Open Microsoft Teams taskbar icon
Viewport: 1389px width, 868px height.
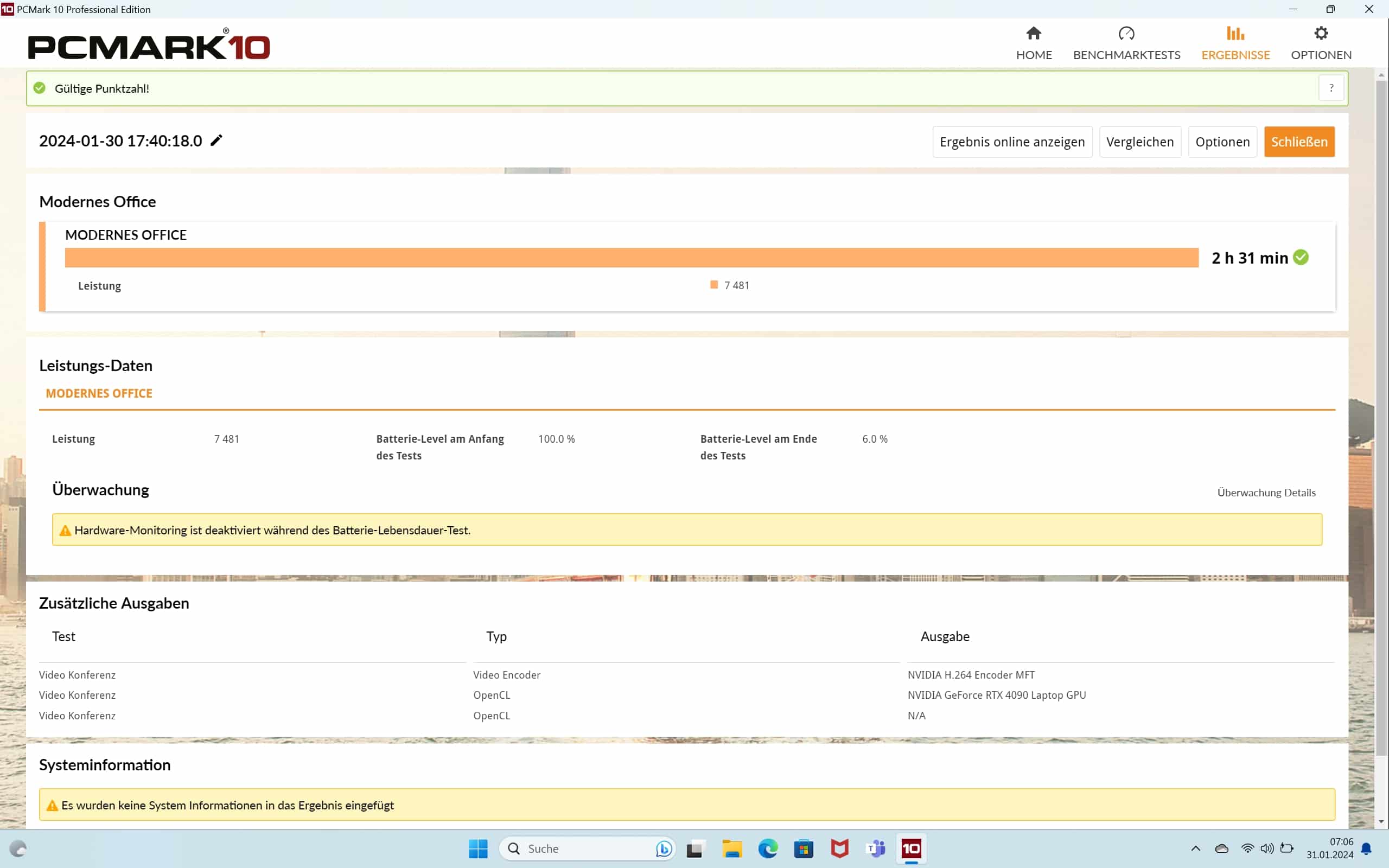tap(875, 848)
